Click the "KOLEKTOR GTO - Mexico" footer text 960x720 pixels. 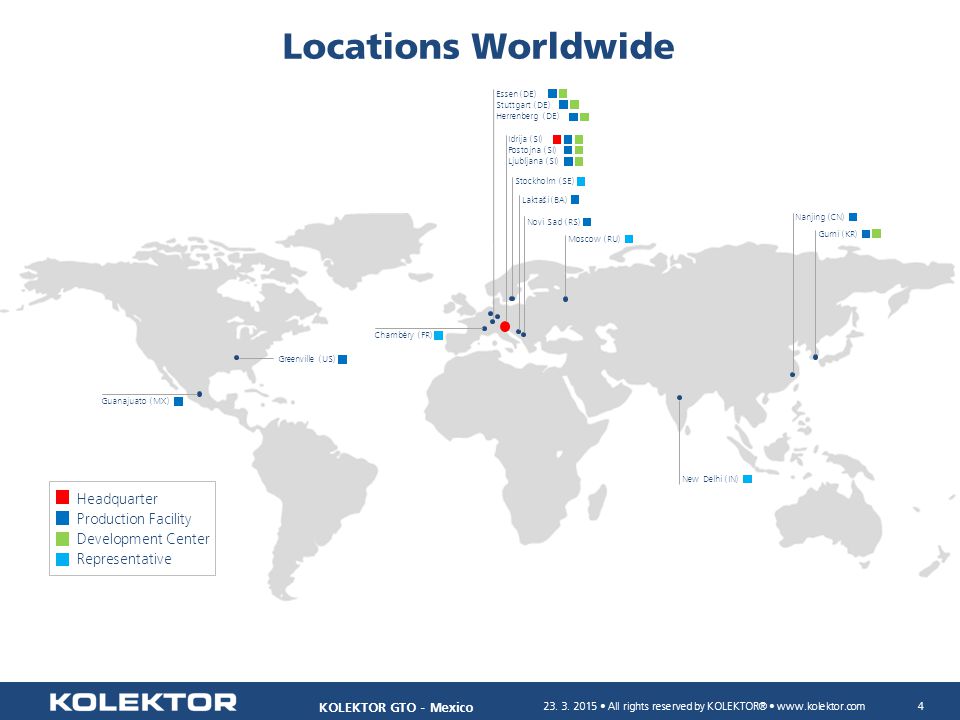click(396, 707)
